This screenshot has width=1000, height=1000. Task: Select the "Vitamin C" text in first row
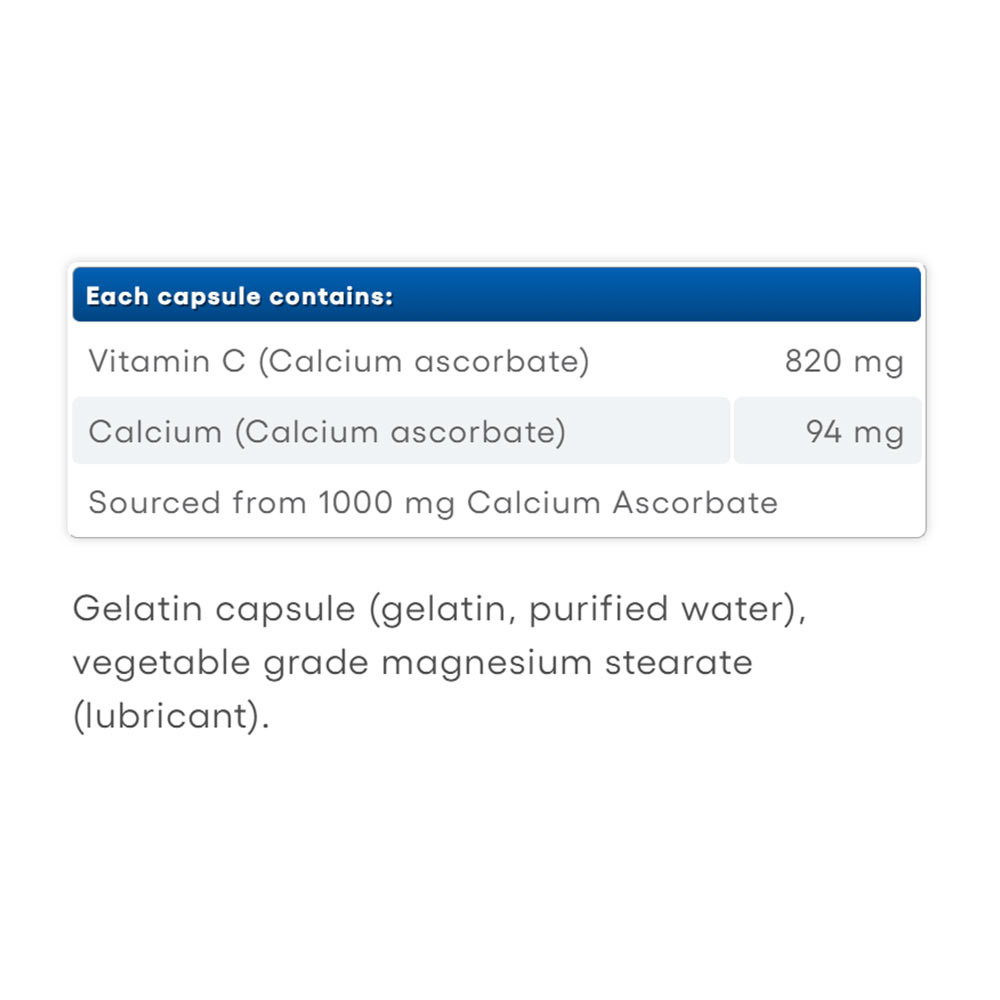tap(166, 361)
